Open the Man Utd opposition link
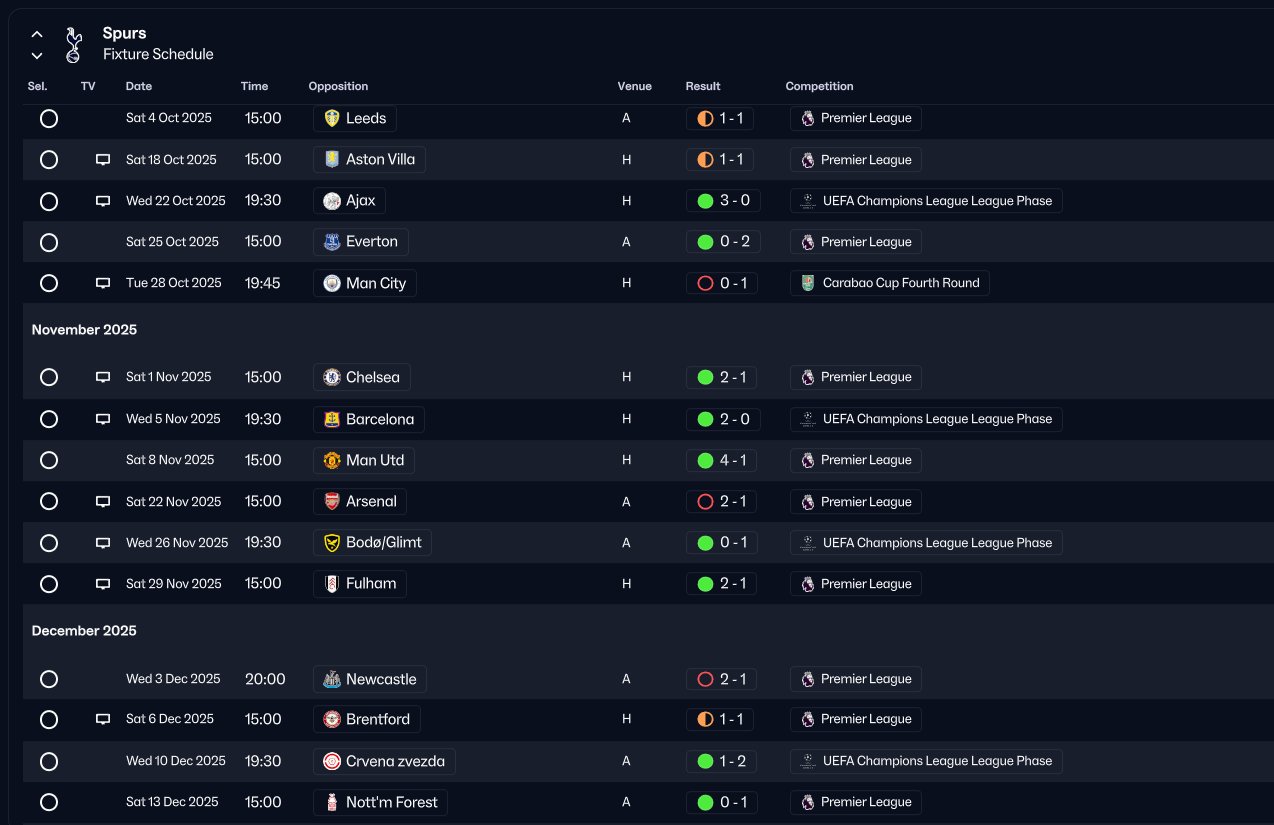Viewport: 1274px width, 825px height. pyautogui.click(x=365, y=460)
